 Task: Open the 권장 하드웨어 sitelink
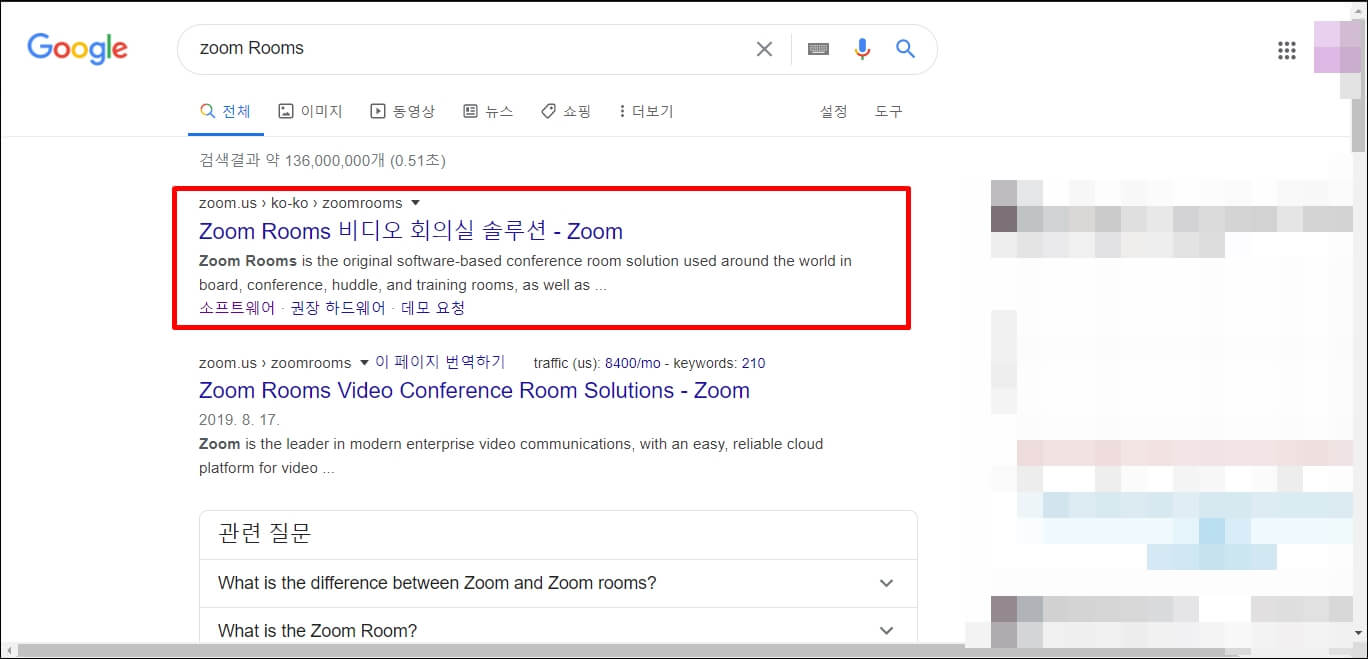[x=338, y=308]
